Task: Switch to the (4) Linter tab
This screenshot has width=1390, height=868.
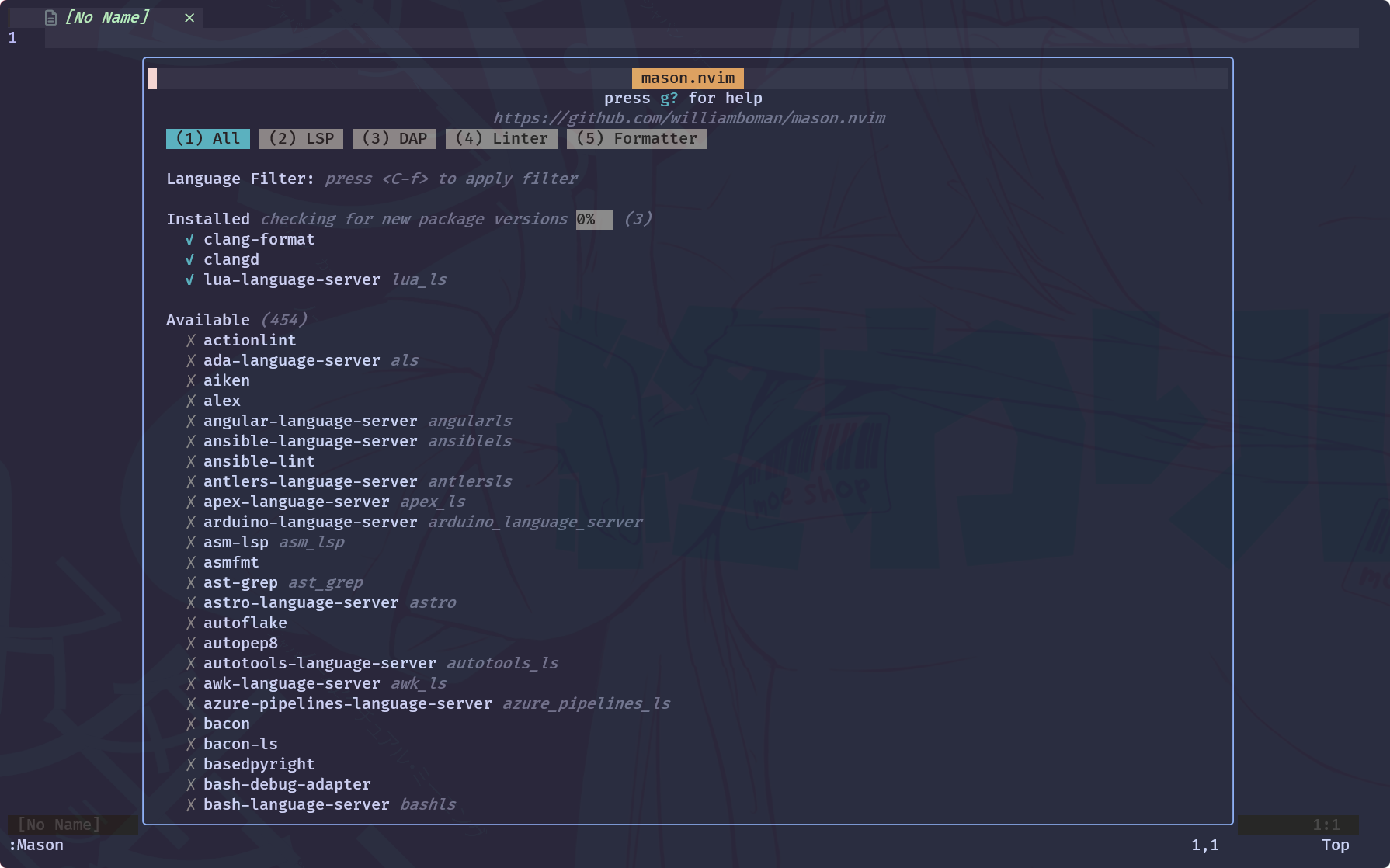Action: click(x=502, y=138)
